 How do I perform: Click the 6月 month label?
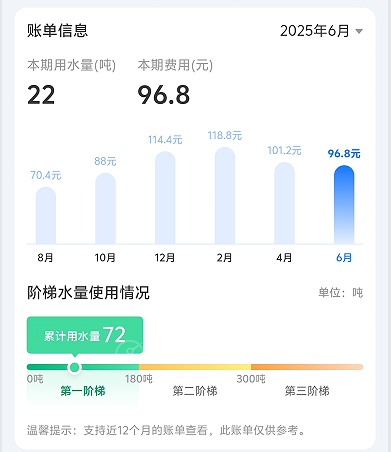point(344,258)
